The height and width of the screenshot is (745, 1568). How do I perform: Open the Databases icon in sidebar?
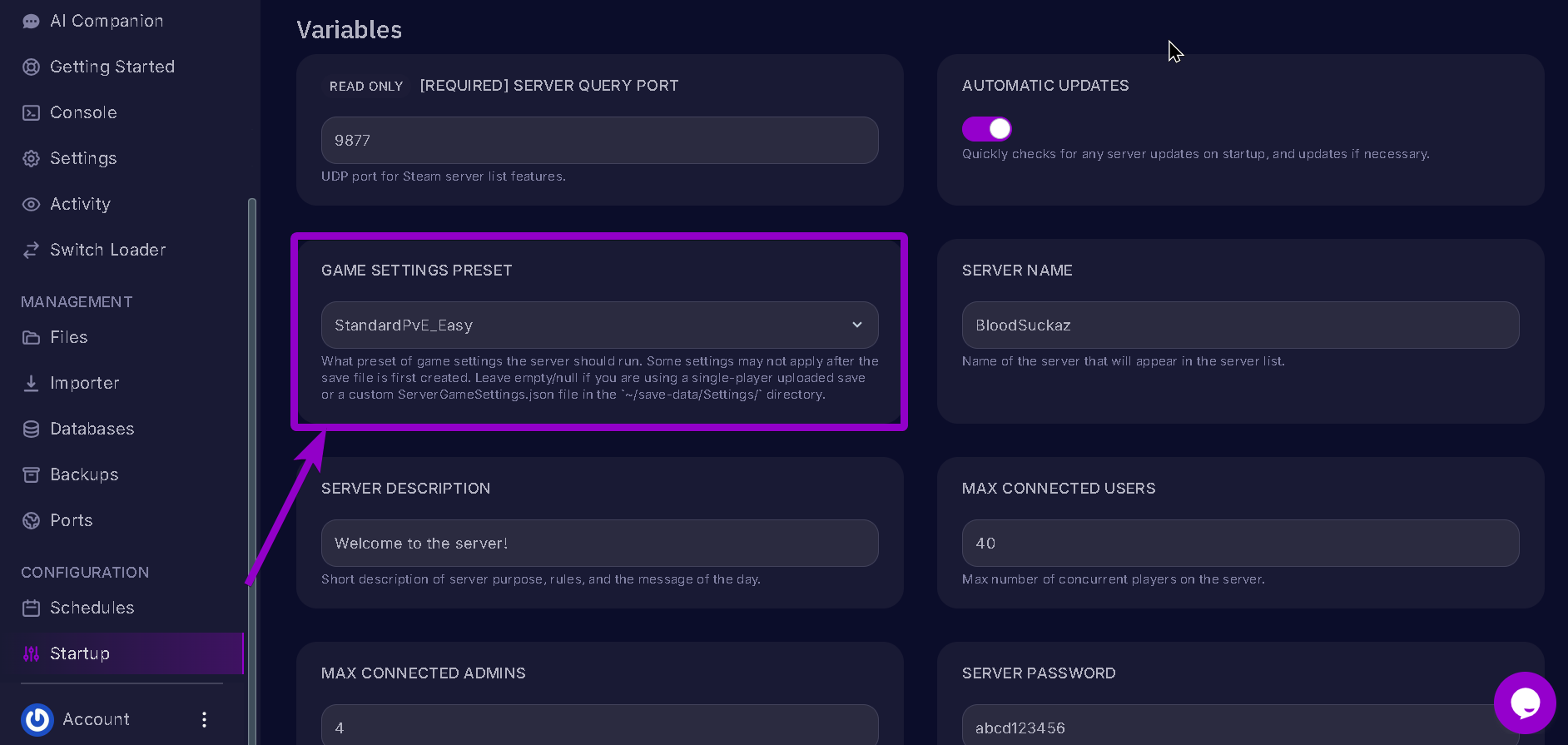pyautogui.click(x=31, y=428)
